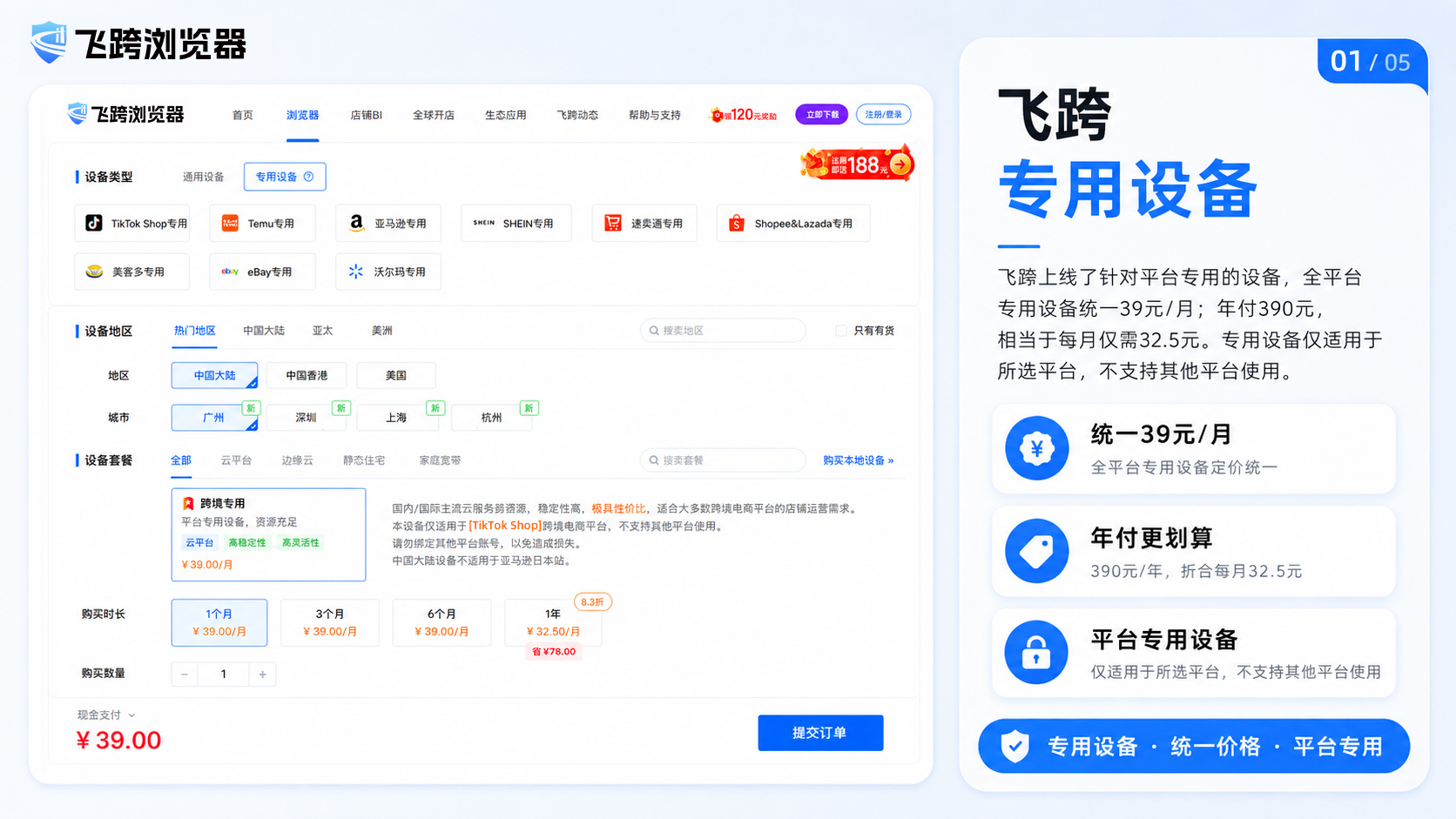Image resolution: width=1456 pixels, height=819 pixels.
Task: Open the 购买本地设备 link
Action: tap(859, 460)
